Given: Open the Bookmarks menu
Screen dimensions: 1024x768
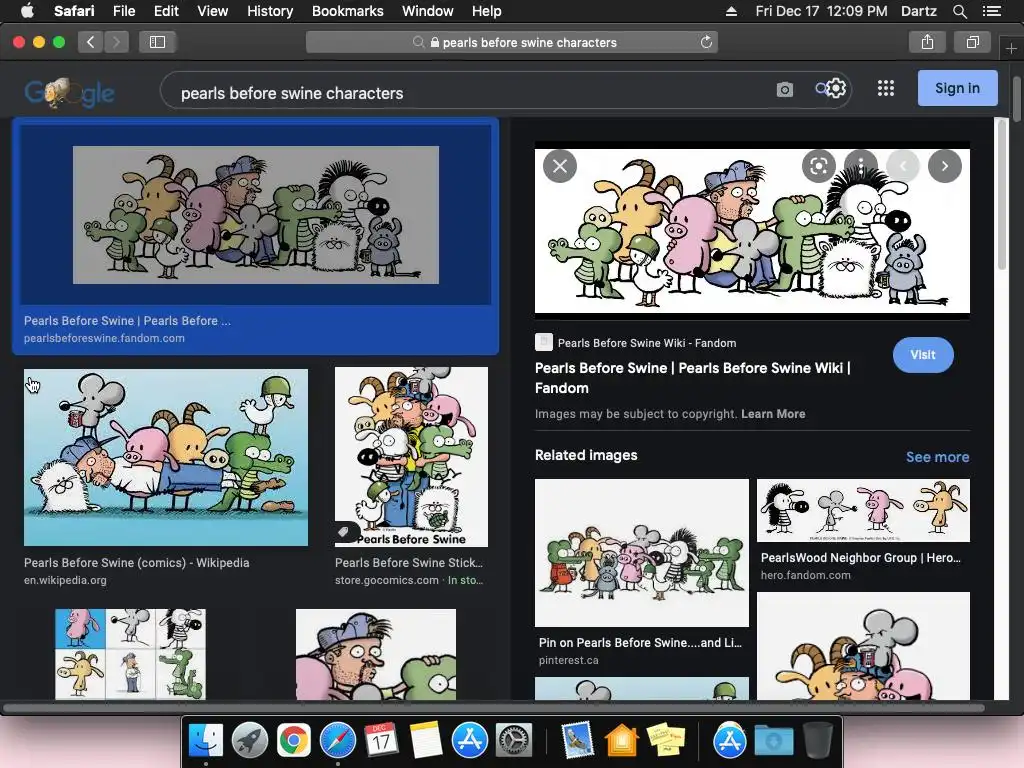Looking at the screenshot, I should [347, 11].
